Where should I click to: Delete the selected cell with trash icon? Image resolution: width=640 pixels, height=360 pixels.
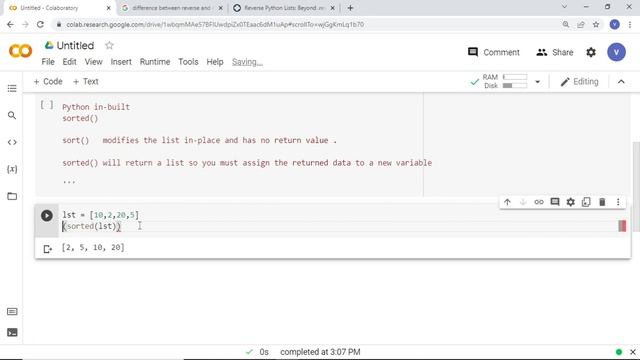(602, 202)
